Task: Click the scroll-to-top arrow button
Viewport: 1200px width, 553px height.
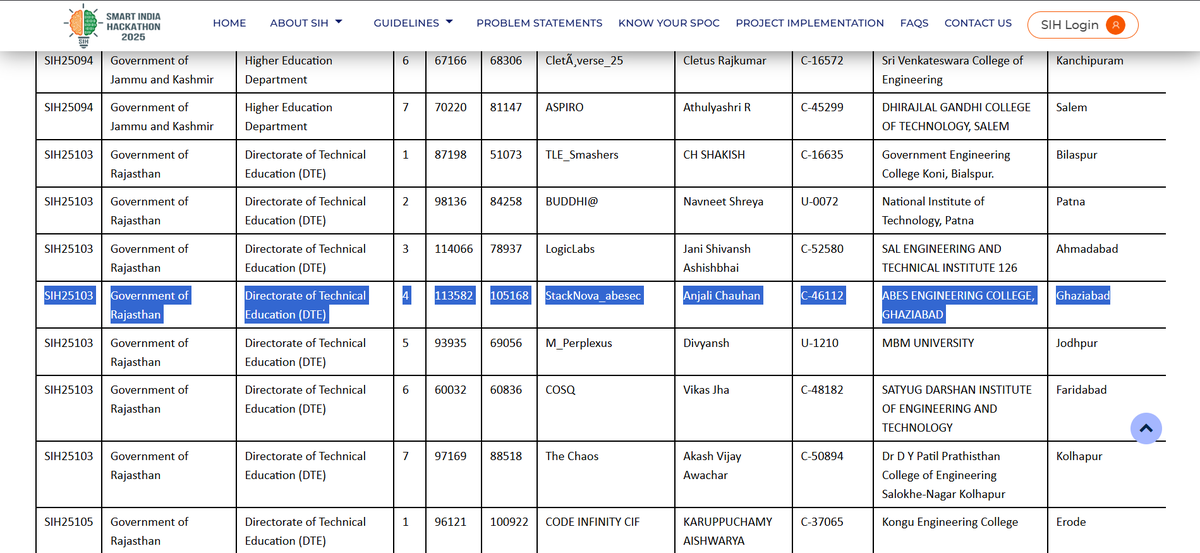Action: point(1146,428)
